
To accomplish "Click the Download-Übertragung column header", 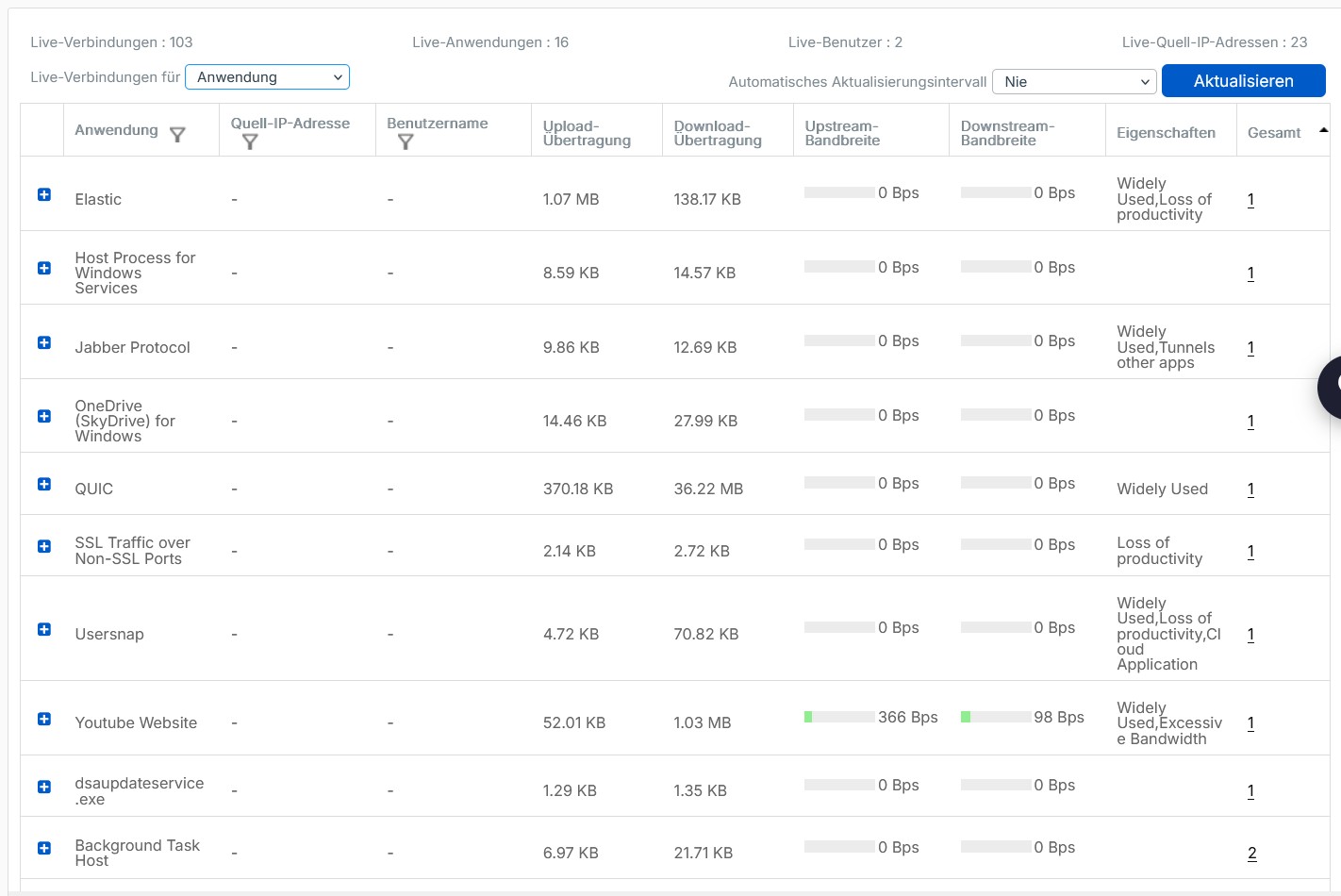I will click(x=718, y=133).
